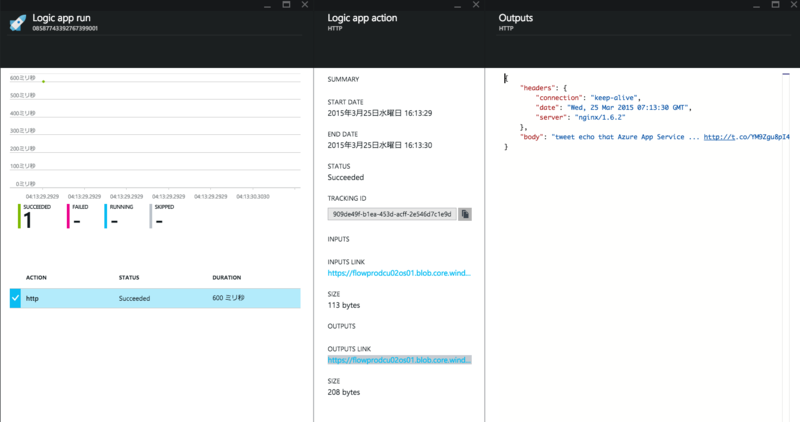Click the rocket Logic app run icon
This screenshot has height=422, width=800.
click(18, 22)
